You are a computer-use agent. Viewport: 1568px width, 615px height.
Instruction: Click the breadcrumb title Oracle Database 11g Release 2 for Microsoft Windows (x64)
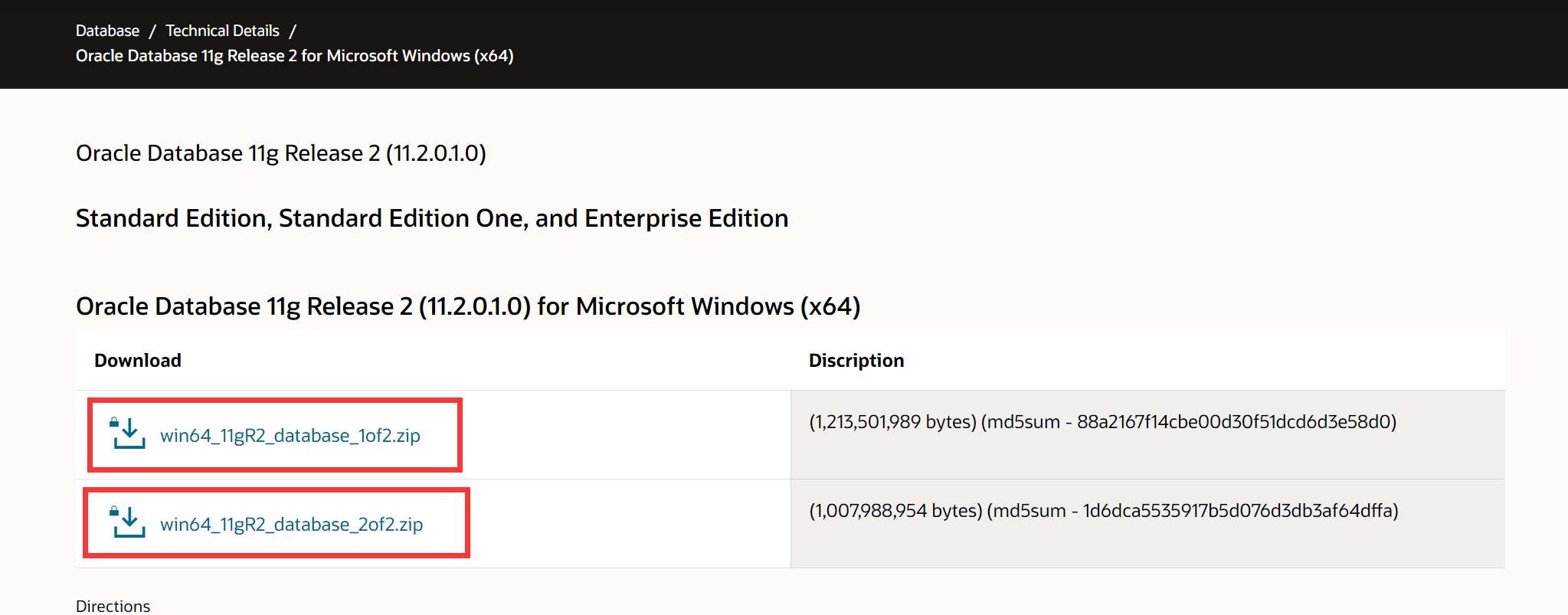pos(295,56)
